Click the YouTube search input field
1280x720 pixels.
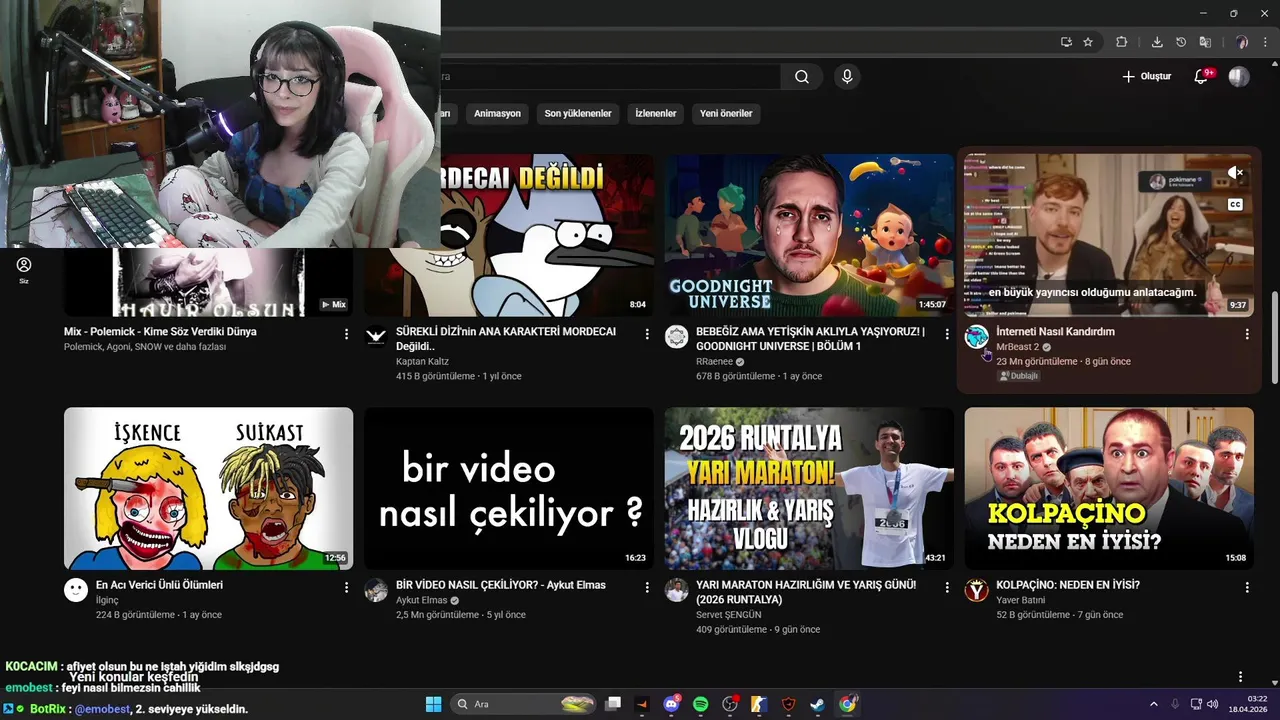(610, 77)
